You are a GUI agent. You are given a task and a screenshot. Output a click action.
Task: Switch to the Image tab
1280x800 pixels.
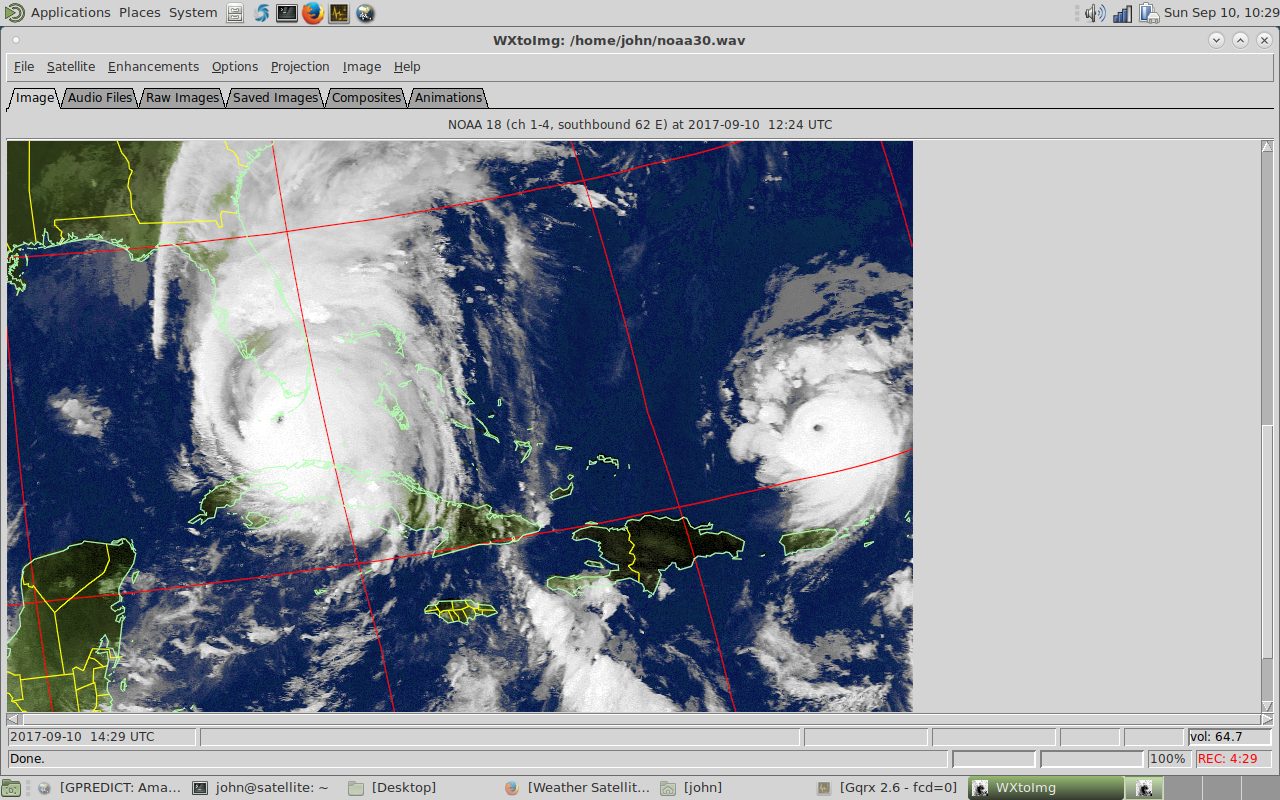click(35, 98)
